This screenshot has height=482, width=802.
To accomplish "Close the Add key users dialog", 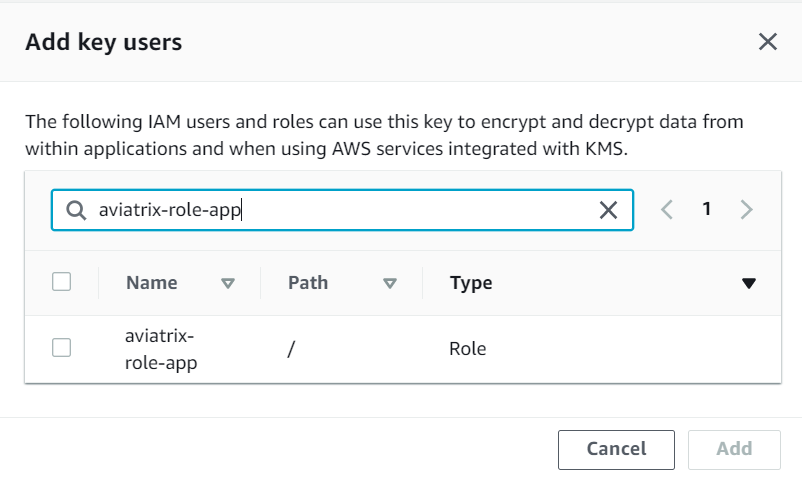I will (x=768, y=42).
